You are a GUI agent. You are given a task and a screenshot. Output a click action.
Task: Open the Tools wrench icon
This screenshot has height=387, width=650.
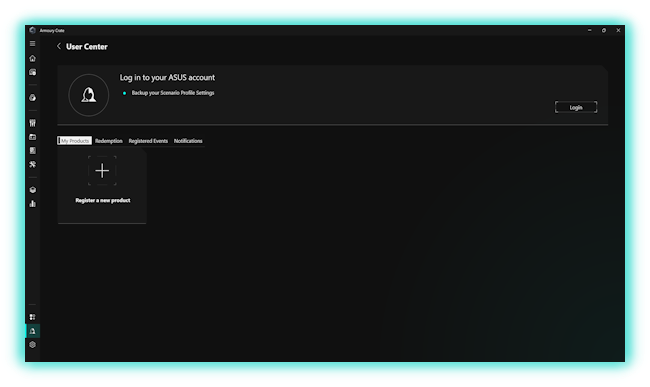coord(33,164)
